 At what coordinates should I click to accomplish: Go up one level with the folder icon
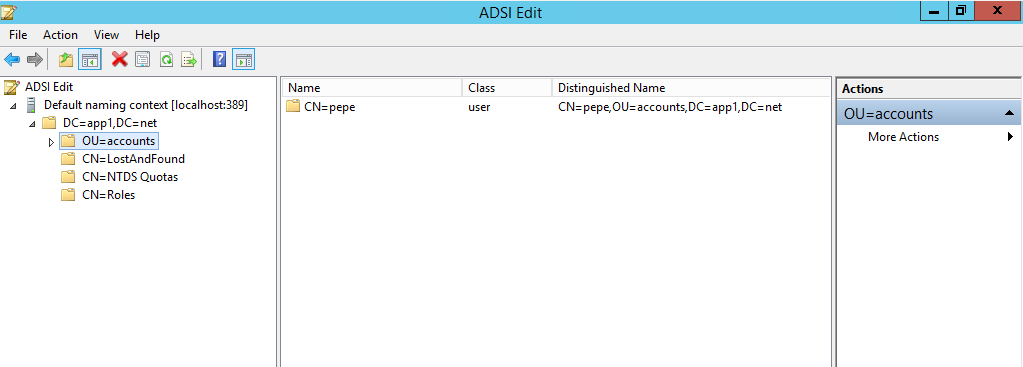click(x=65, y=60)
